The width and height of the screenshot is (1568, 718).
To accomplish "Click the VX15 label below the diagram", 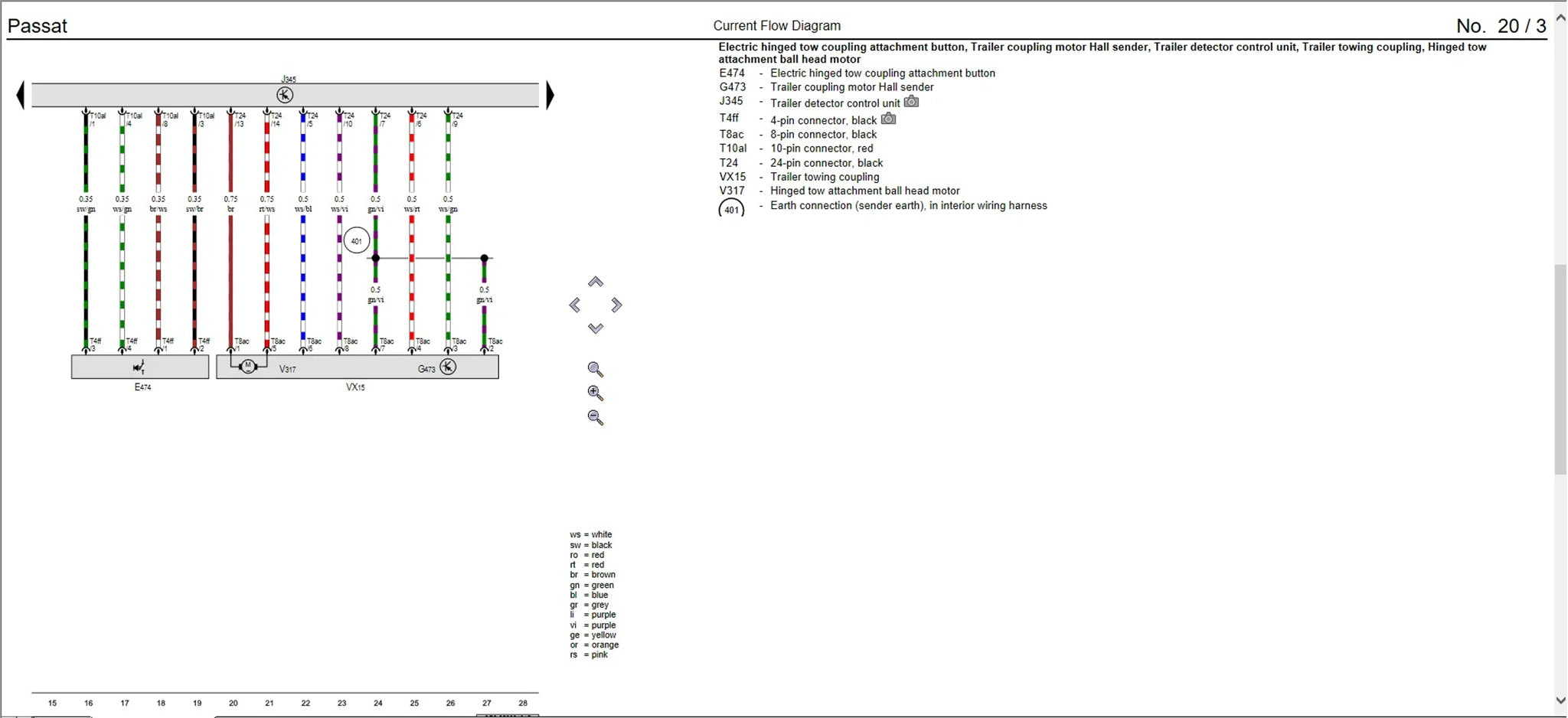I will tap(355, 387).
